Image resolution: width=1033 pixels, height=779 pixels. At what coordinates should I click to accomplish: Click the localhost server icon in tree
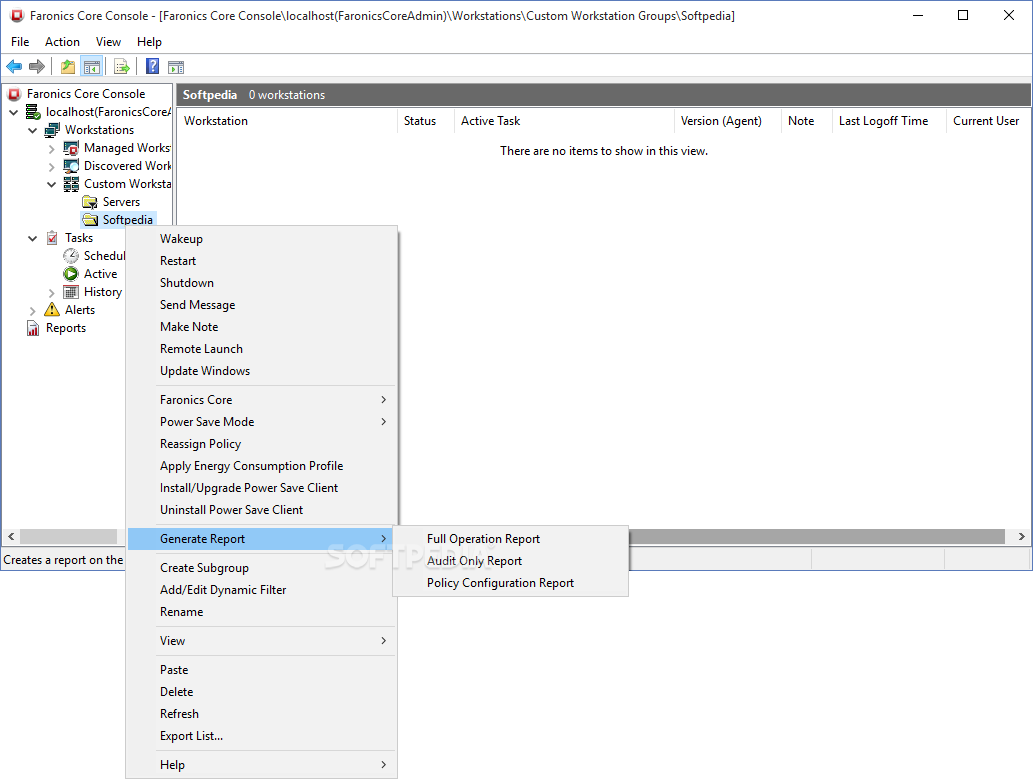tap(33, 112)
